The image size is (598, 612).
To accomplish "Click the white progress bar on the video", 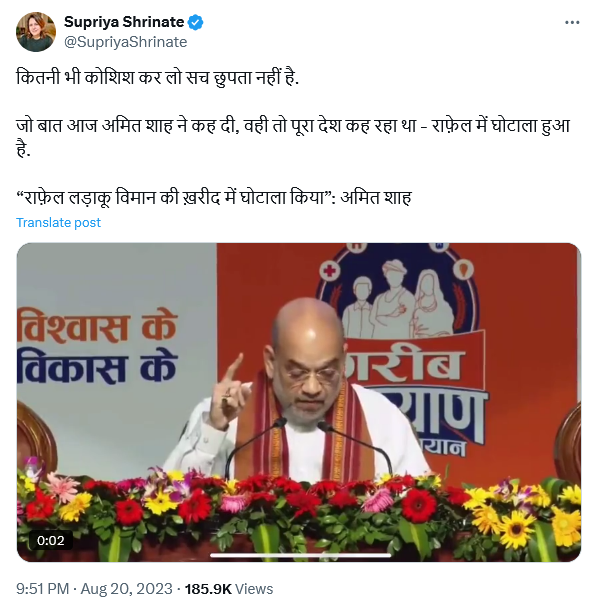I will 300,555.
